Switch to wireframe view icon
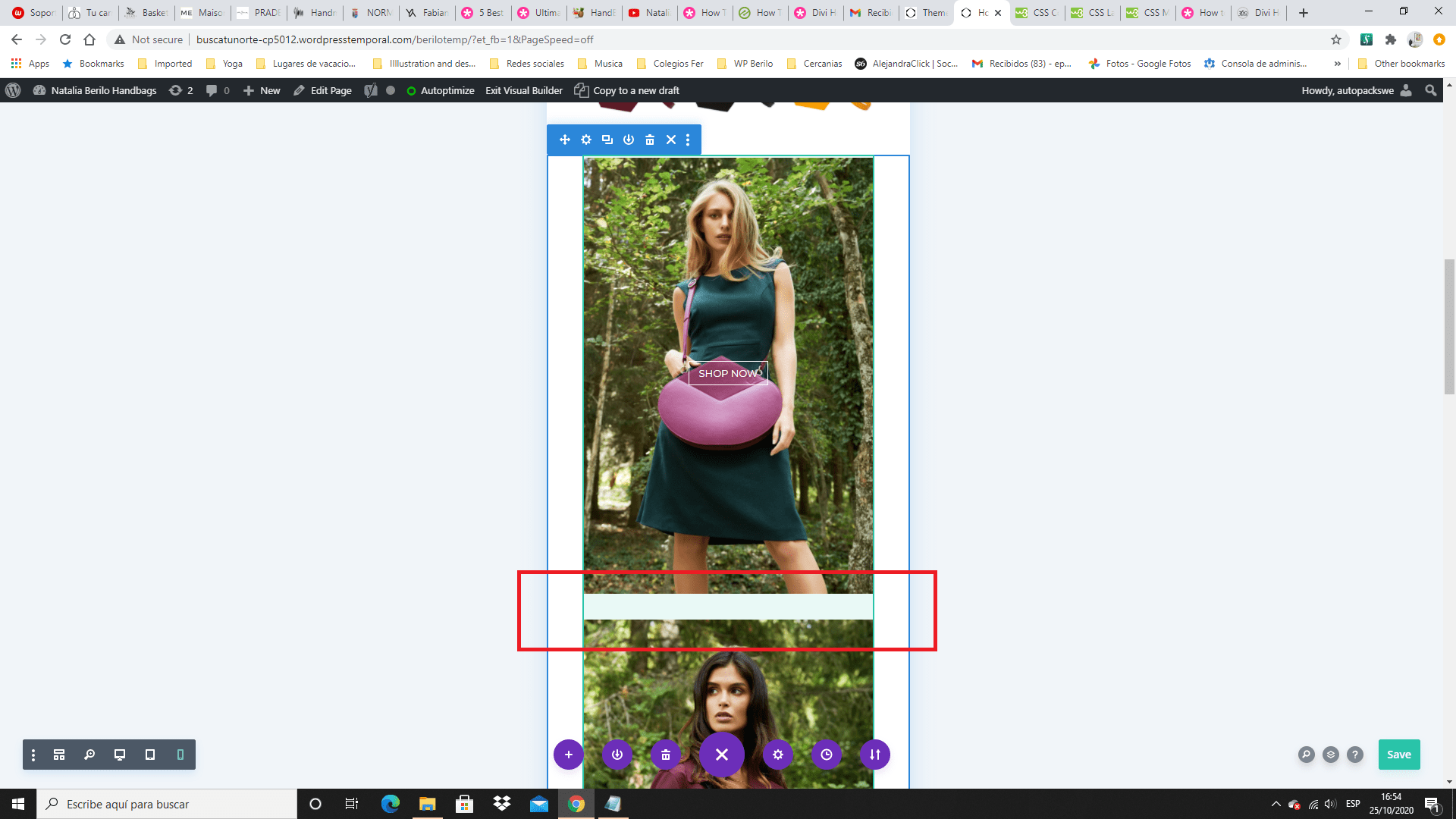The image size is (1456, 819). (x=59, y=755)
